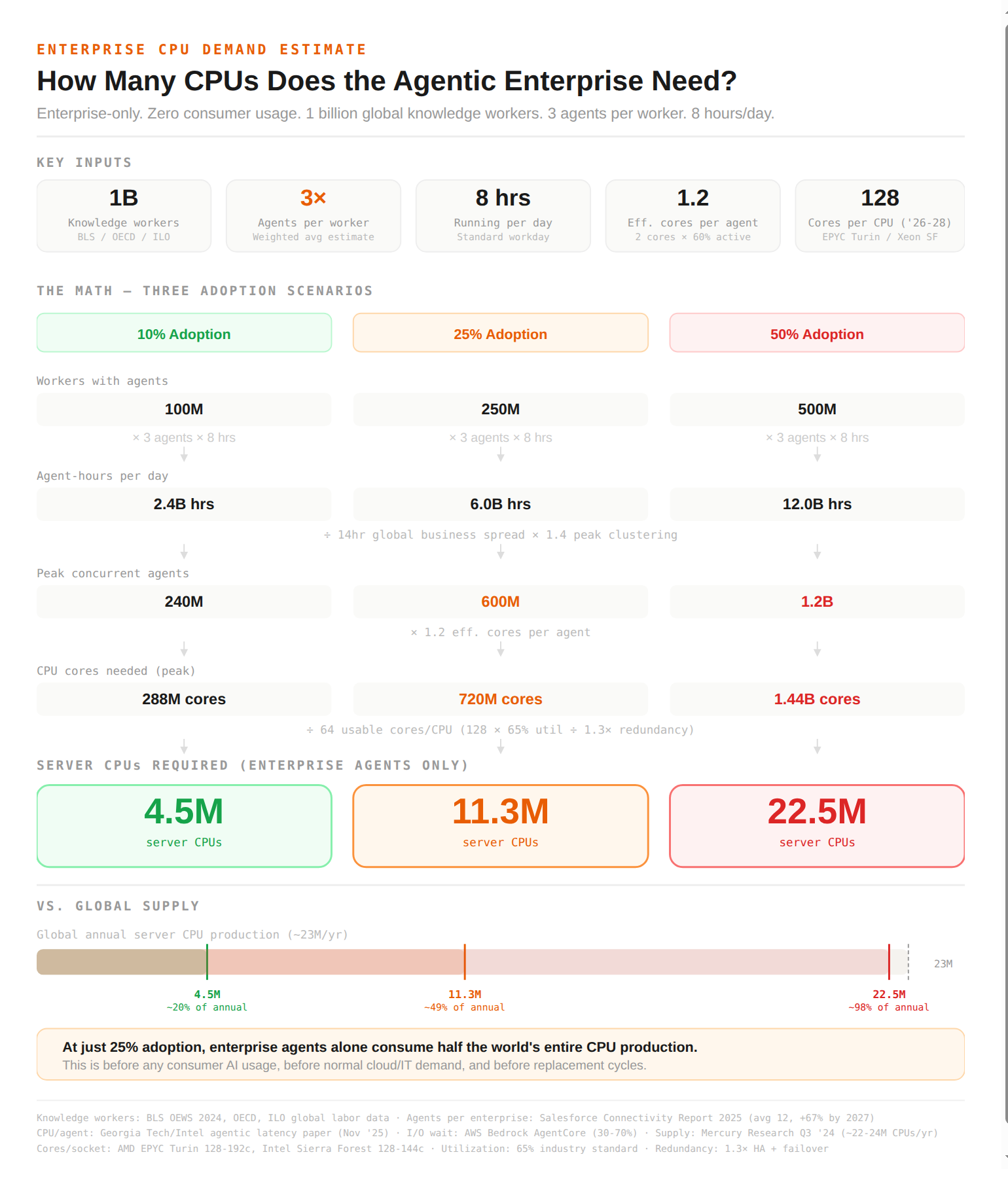Click the 250M workers with agents value

pyautogui.click(x=501, y=410)
